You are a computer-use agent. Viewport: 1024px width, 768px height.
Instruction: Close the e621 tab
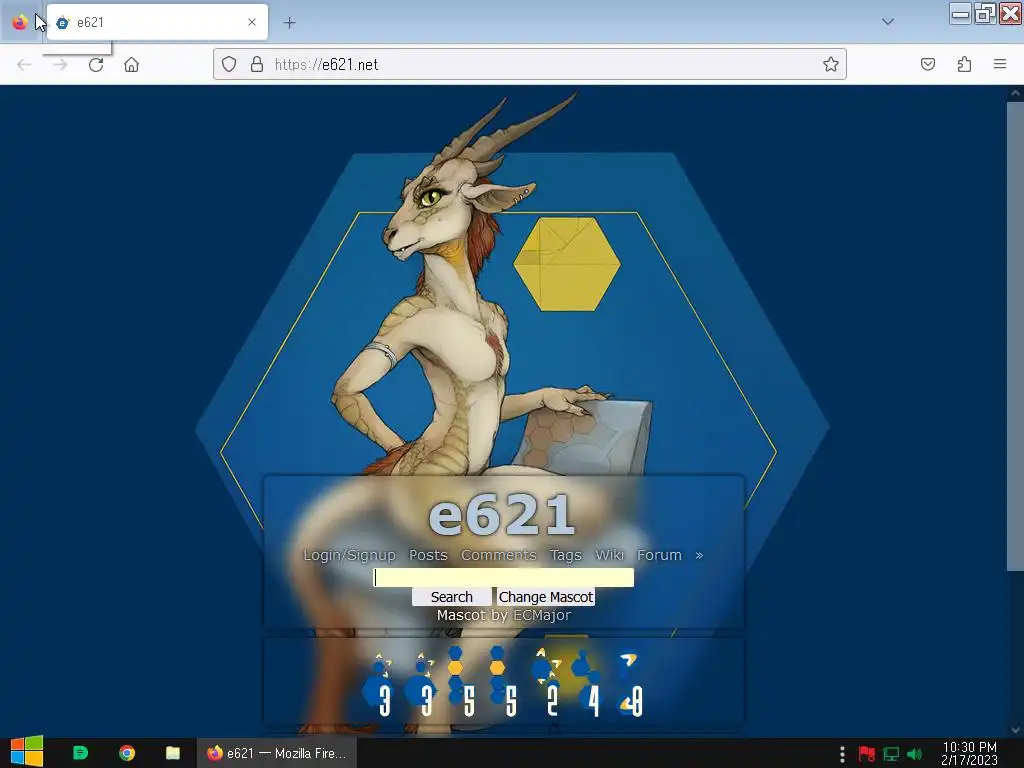[252, 22]
